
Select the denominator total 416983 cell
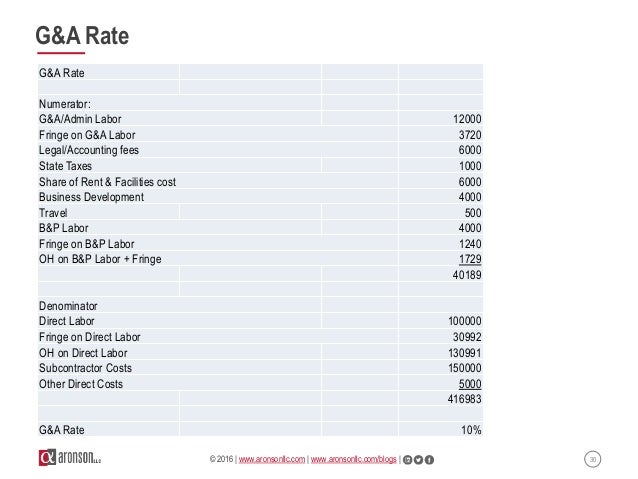[464, 399]
